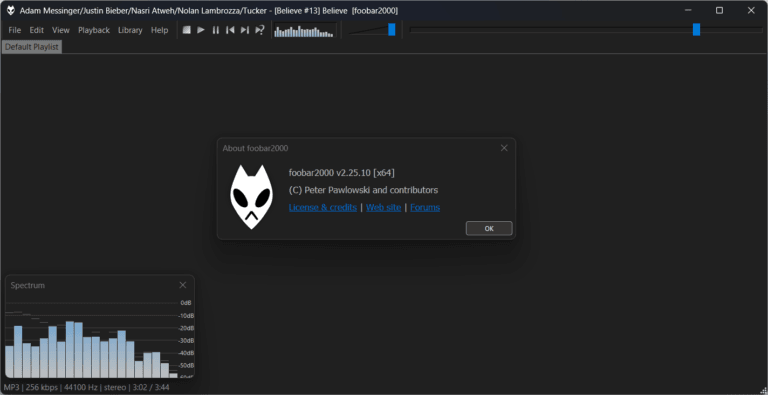Click the Spectrum analyzer graph

[99, 338]
